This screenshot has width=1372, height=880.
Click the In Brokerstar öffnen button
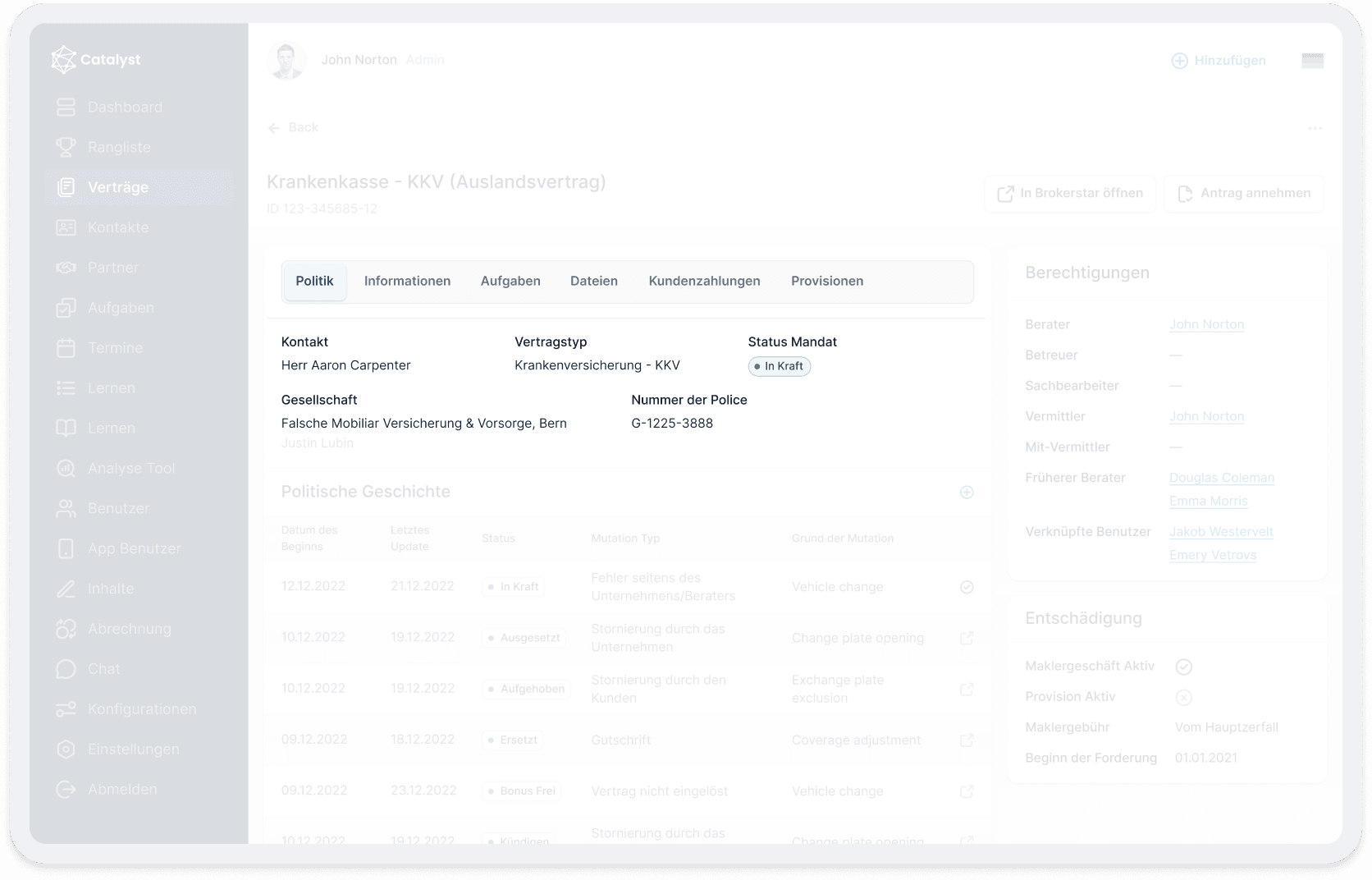1069,194
